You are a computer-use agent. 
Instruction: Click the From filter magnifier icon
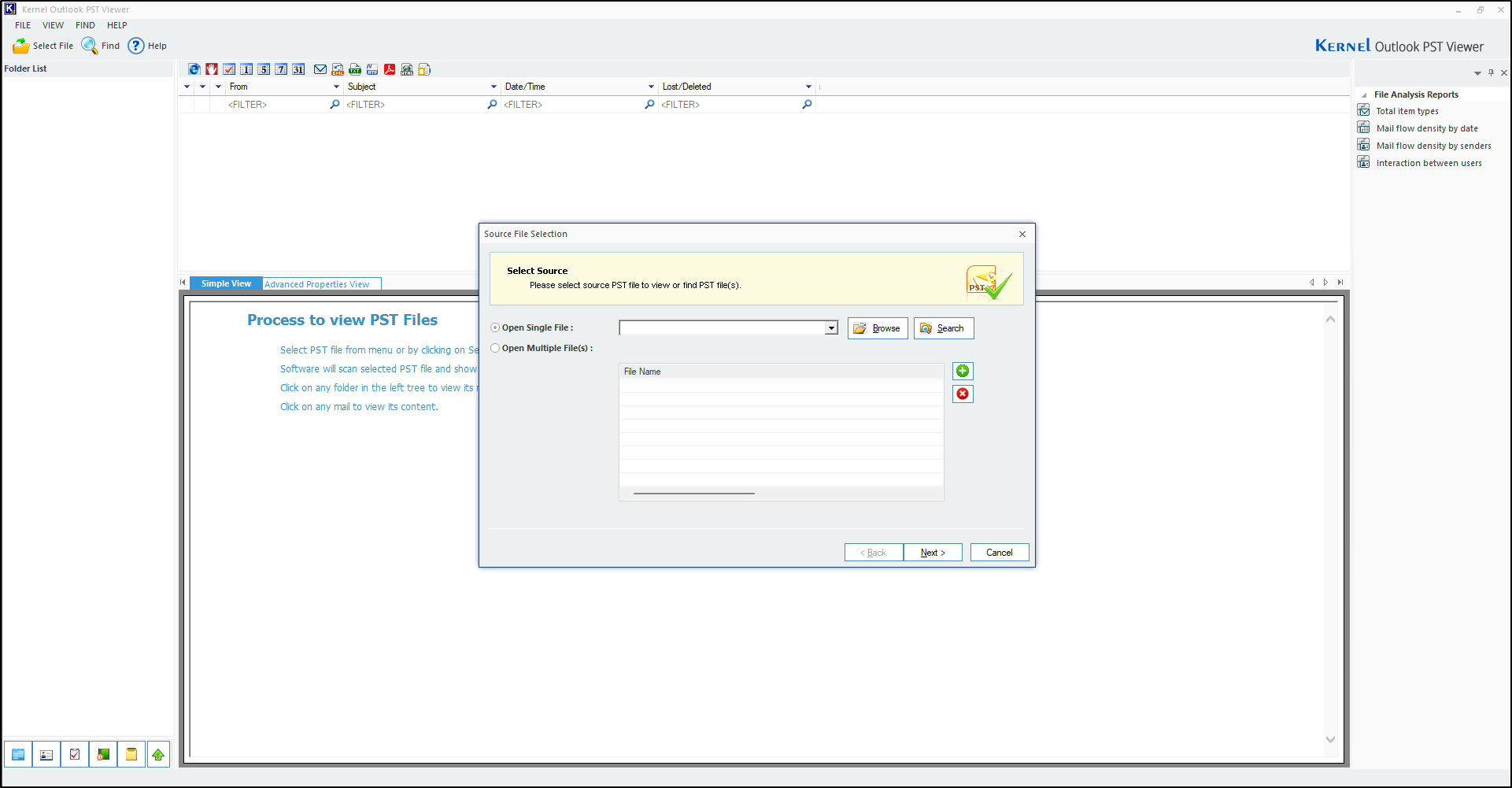[x=335, y=104]
